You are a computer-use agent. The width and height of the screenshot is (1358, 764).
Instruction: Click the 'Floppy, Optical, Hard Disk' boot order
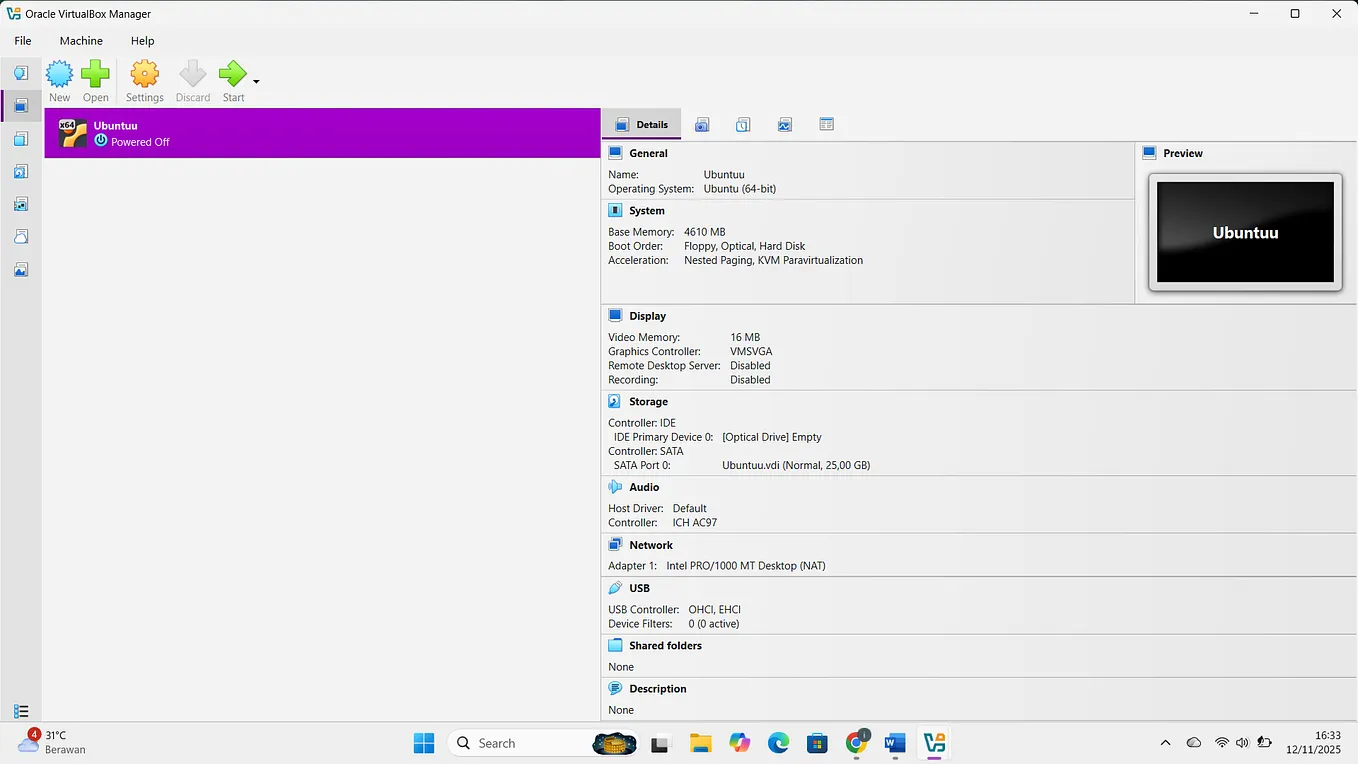pyautogui.click(x=745, y=246)
